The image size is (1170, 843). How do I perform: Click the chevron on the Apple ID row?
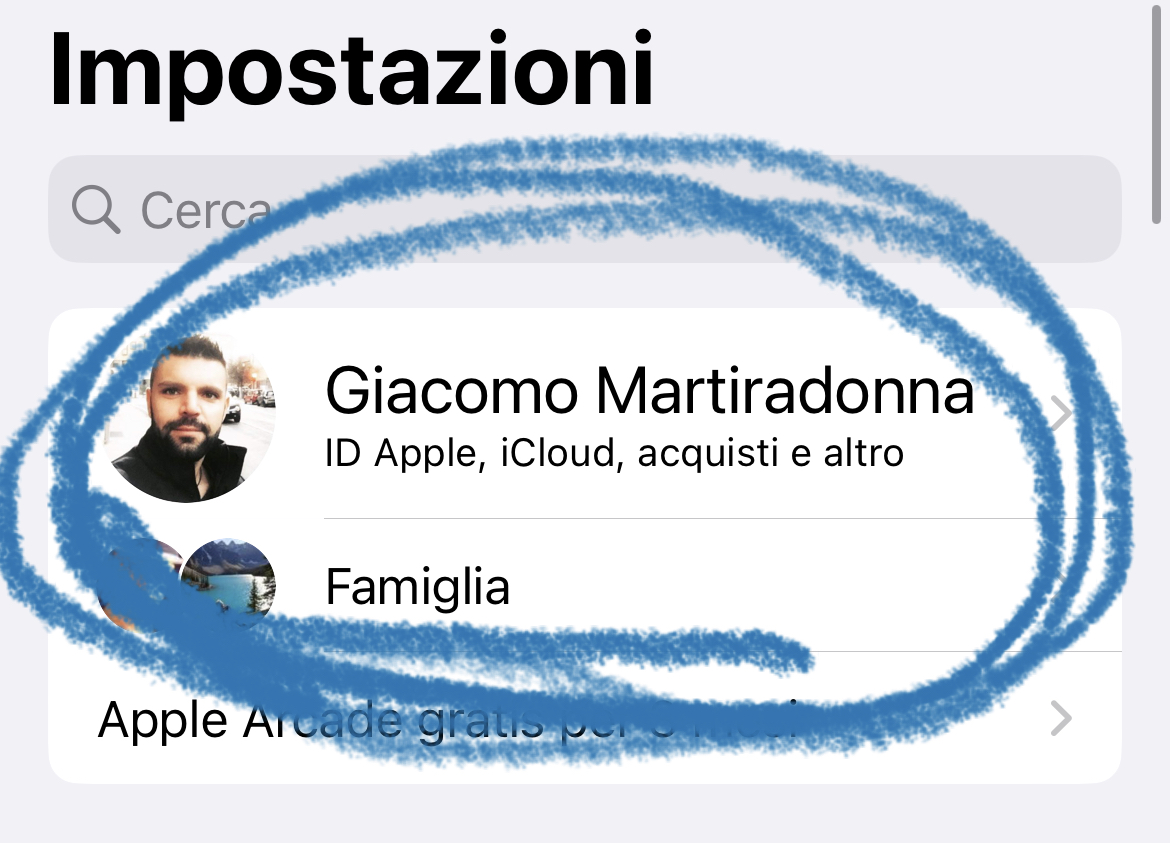click(x=1060, y=413)
